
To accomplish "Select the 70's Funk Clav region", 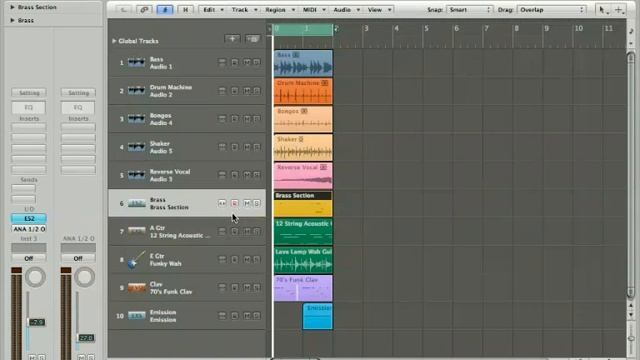I will coord(303,288).
